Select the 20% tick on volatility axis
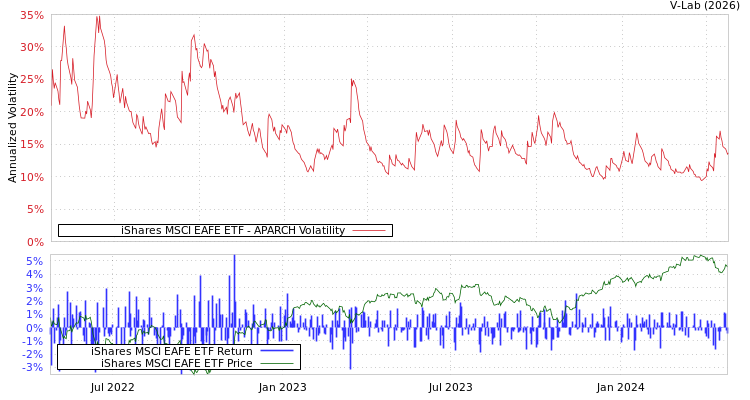Screen dimensions: 750x400 point(31,112)
